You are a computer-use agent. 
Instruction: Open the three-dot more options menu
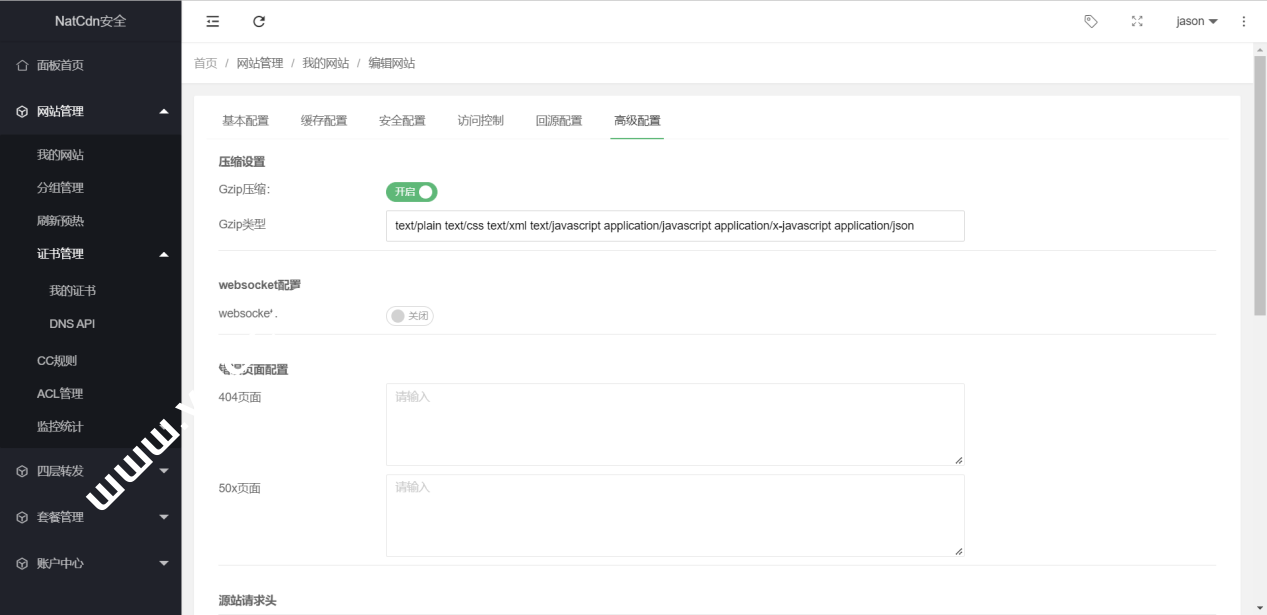[x=1244, y=21]
